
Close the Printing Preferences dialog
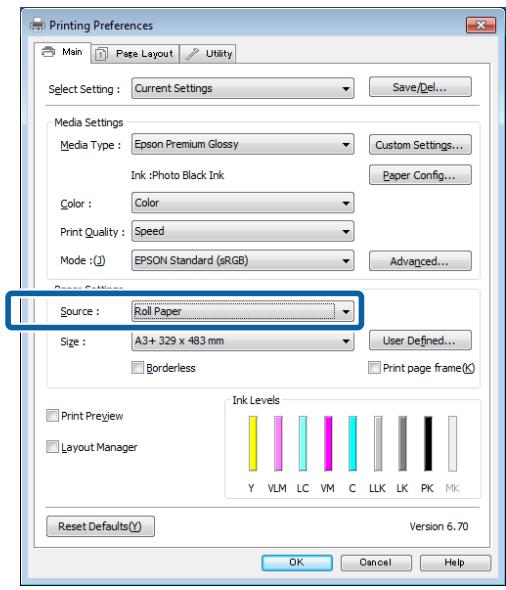tap(481, 25)
